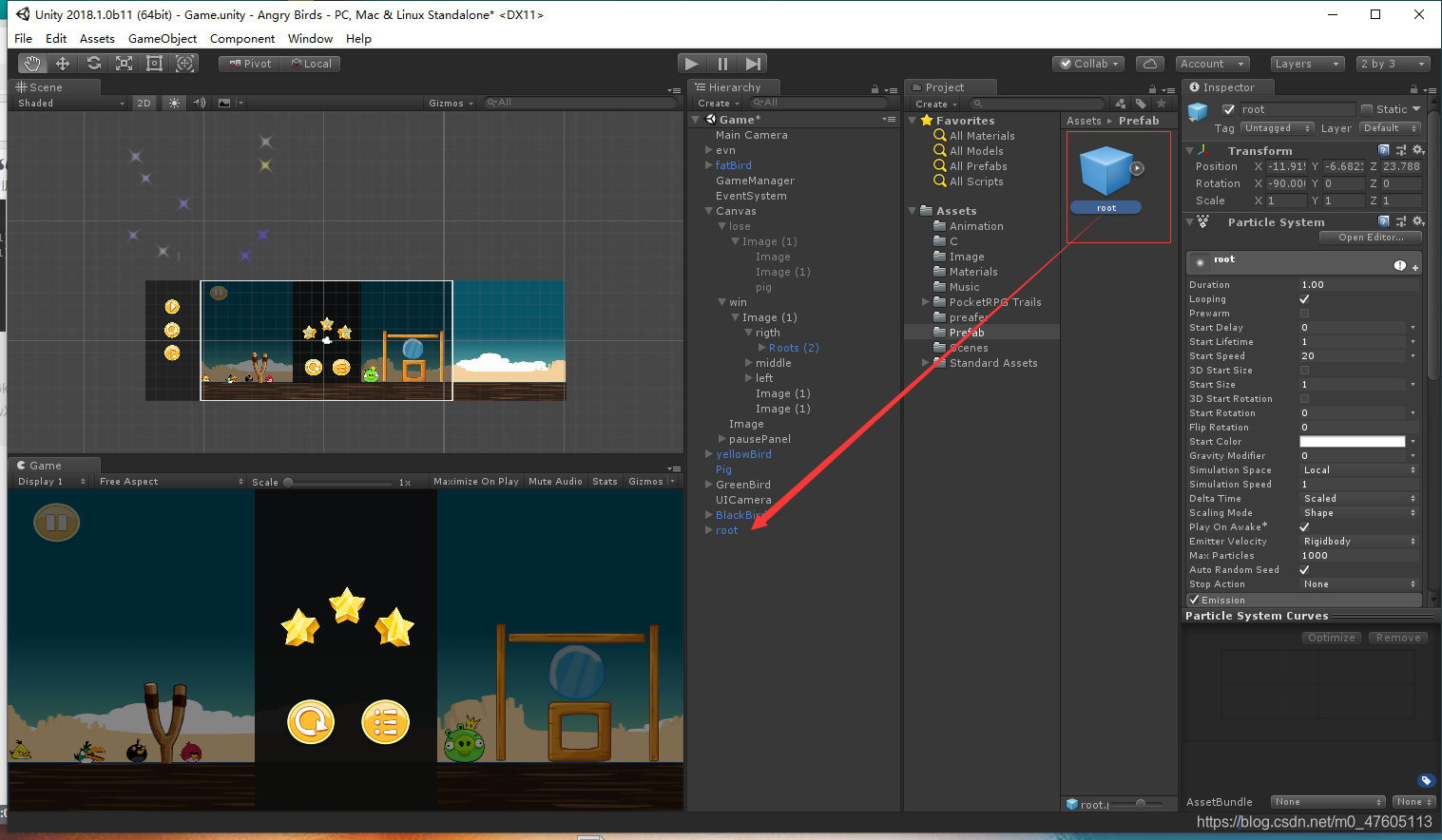This screenshot has width=1442, height=840.
Task: Toggle the Looping checkbox
Action: [1304, 299]
